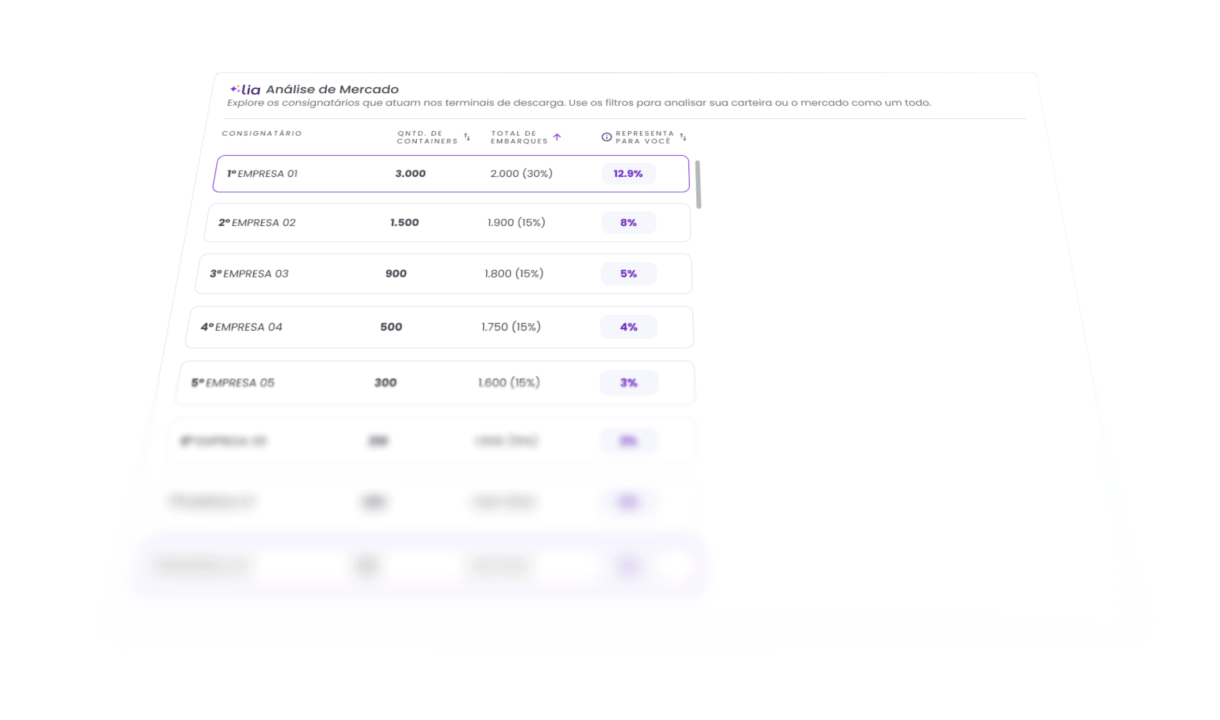Image resolution: width=1220 pixels, height=720 pixels.
Task: Click the 8% badge
Action: (x=628, y=223)
